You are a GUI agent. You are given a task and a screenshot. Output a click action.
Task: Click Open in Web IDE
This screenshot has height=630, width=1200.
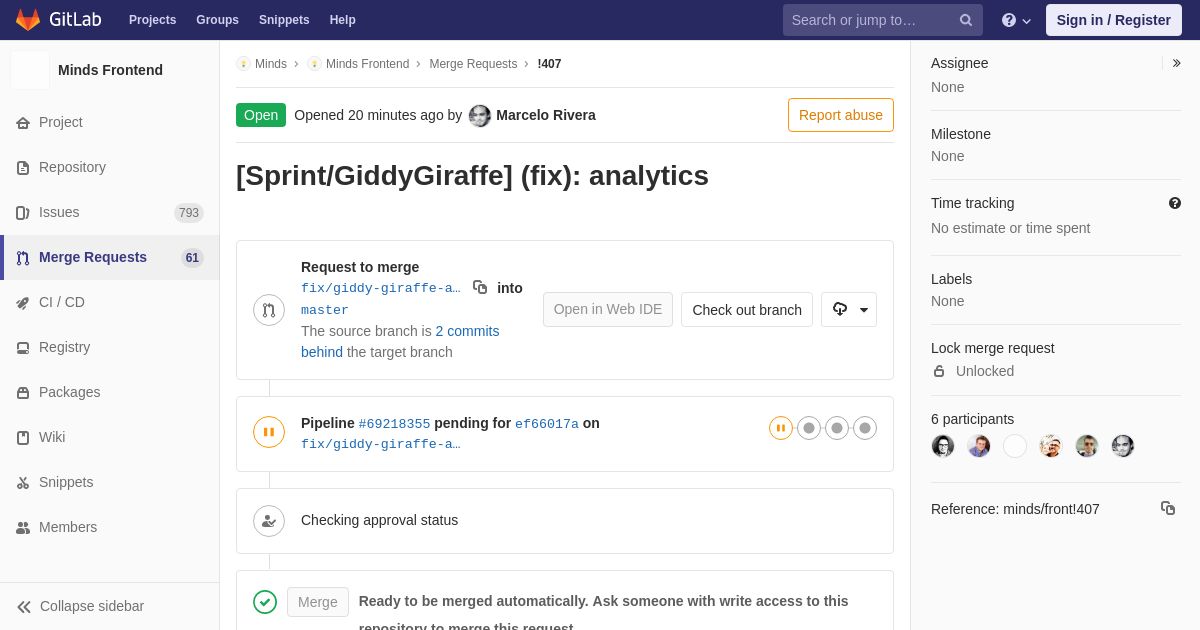tap(608, 309)
